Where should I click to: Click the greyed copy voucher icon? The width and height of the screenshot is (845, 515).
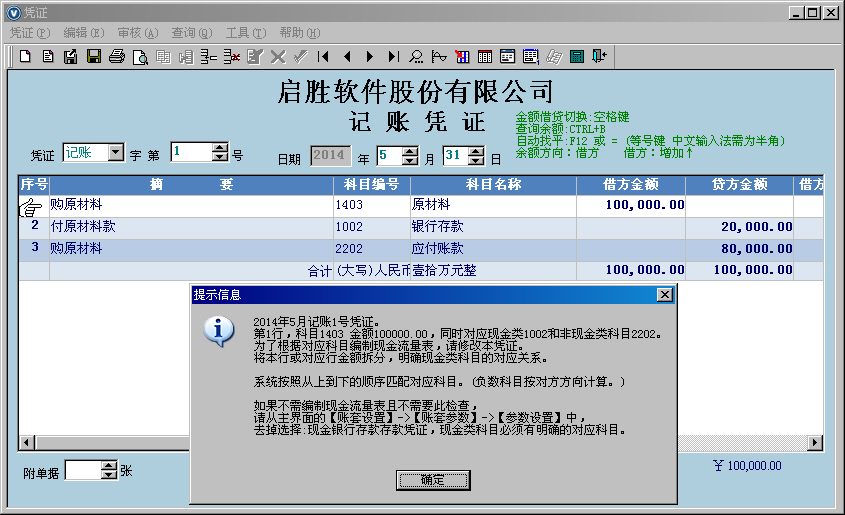click(x=163, y=56)
